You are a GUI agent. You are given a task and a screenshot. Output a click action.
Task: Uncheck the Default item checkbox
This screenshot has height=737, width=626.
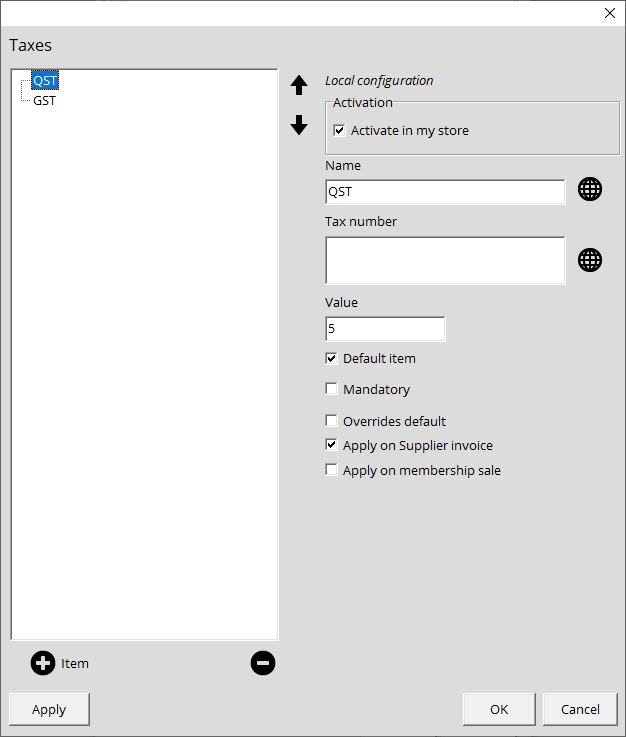point(331,358)
